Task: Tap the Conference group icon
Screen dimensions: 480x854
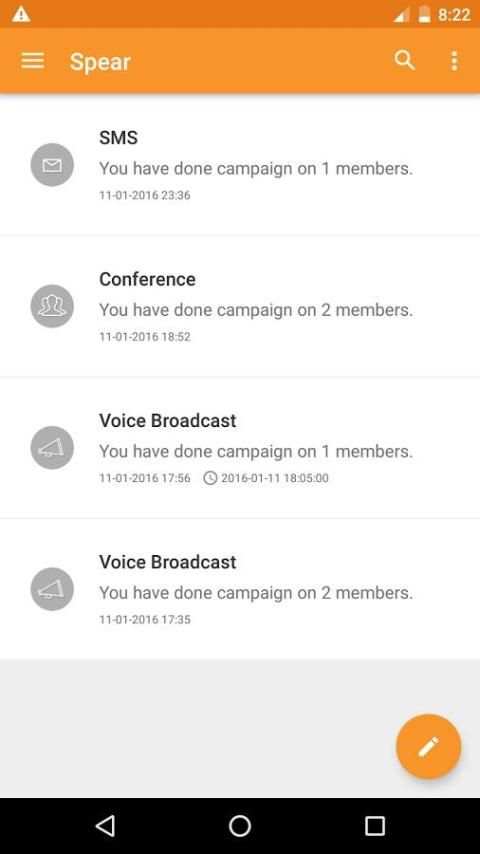Action: click(x=52, y=306)
